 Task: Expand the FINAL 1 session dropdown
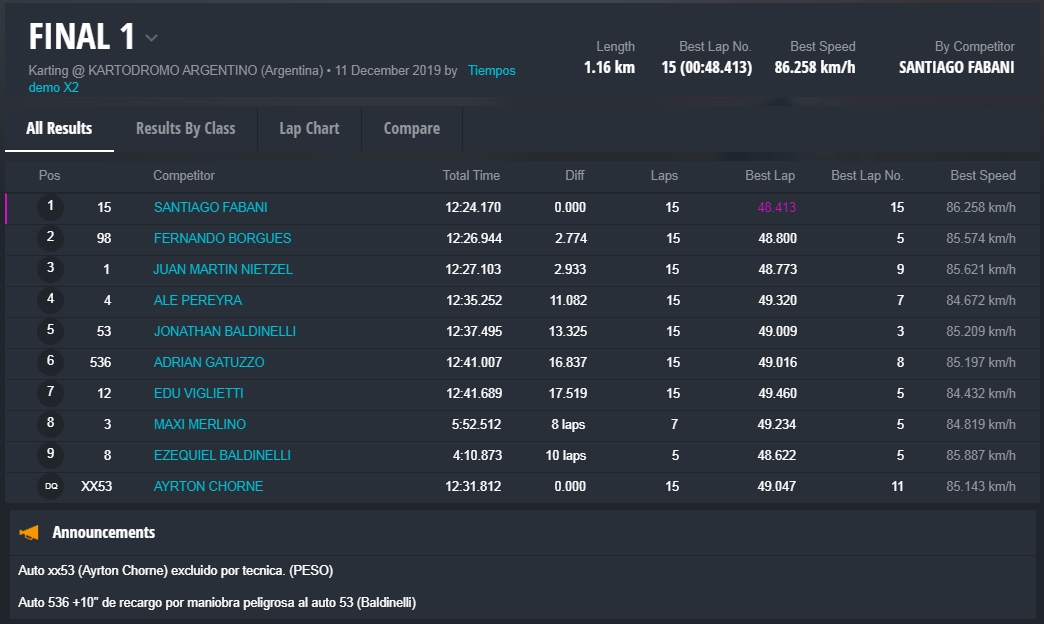coord(151,38)
